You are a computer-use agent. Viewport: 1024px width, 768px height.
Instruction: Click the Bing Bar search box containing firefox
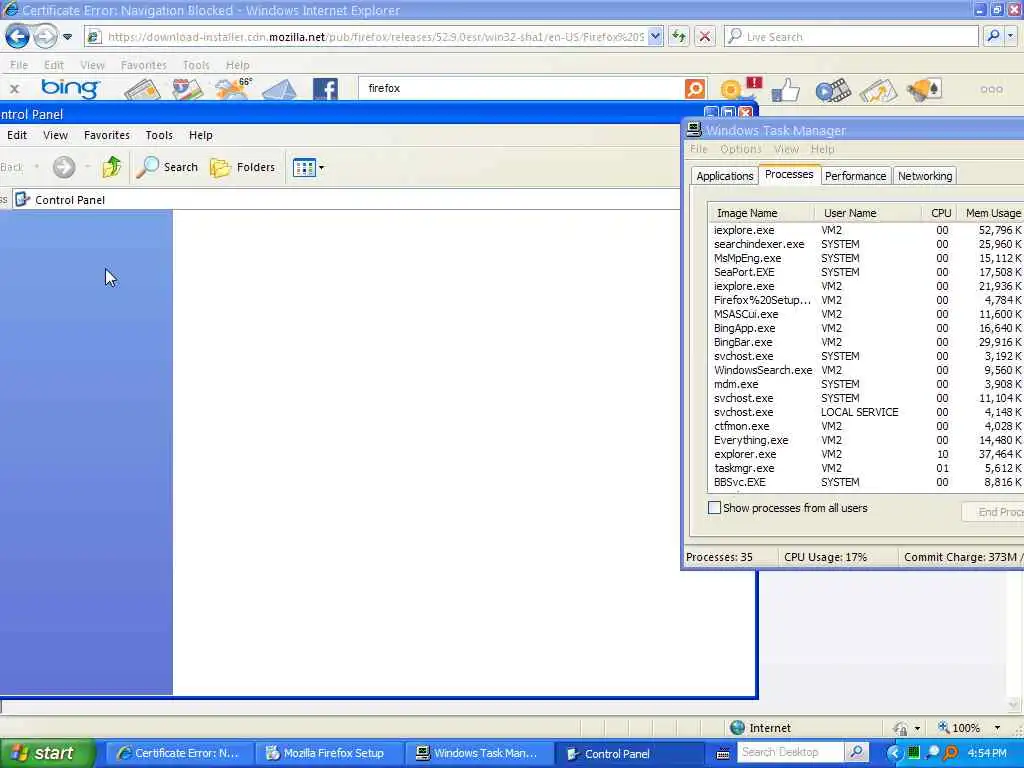521,88
